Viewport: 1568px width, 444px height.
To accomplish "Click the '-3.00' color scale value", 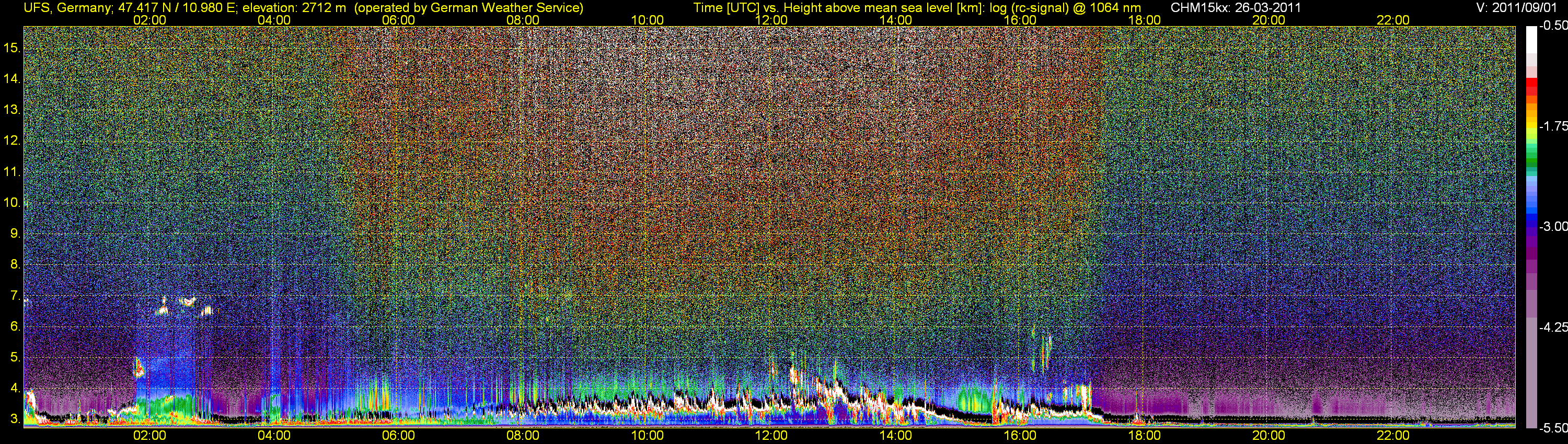I will [1553, 227].
